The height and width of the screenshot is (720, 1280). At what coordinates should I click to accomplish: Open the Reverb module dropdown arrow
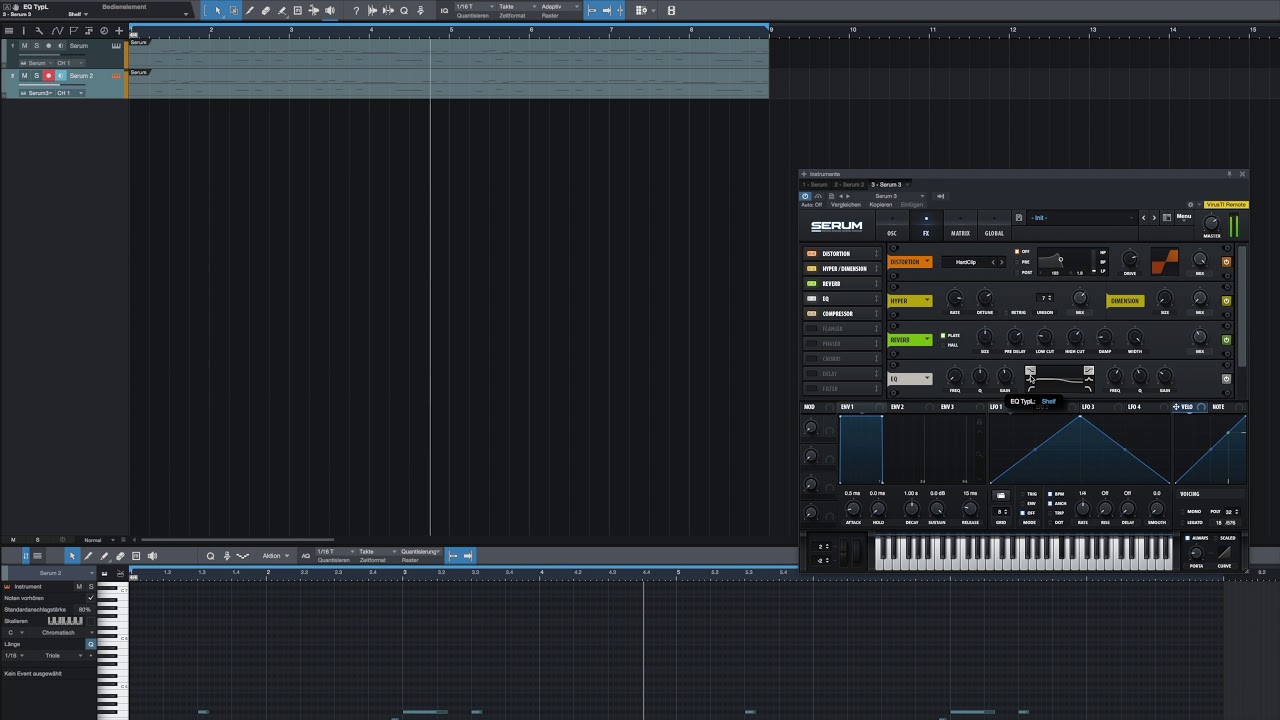point(927,340)
